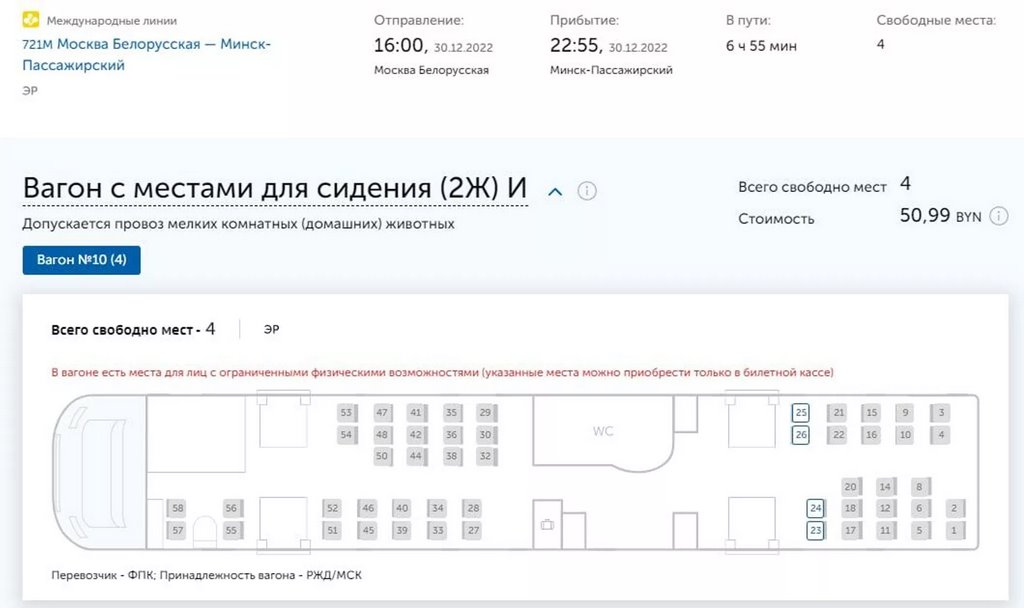Open the info icon next to 50,99 BYN price
This screenshot has height=608, width=1024.
[998, 216]
